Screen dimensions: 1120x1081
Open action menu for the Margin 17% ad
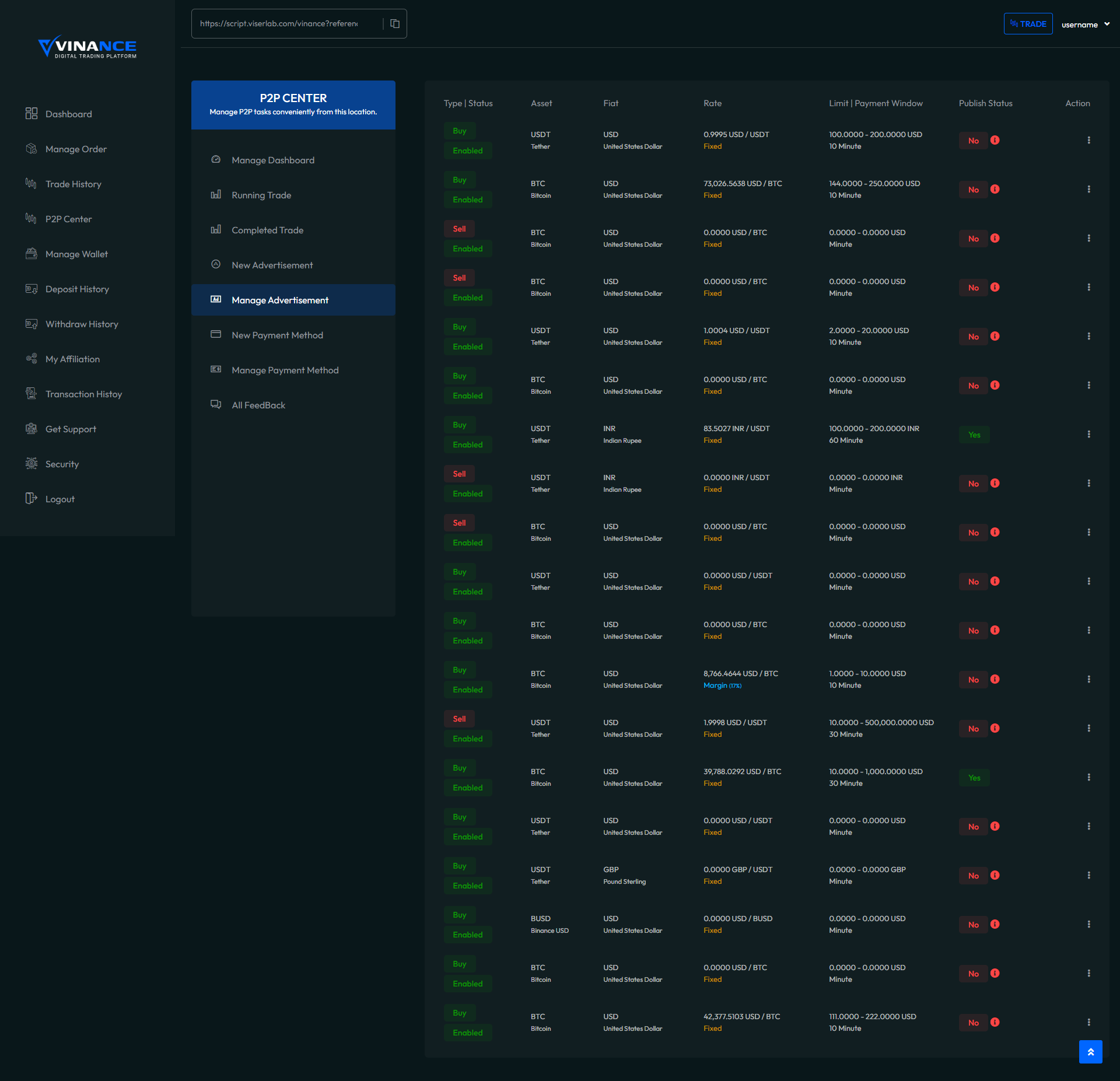click(x=1088, y=679)
